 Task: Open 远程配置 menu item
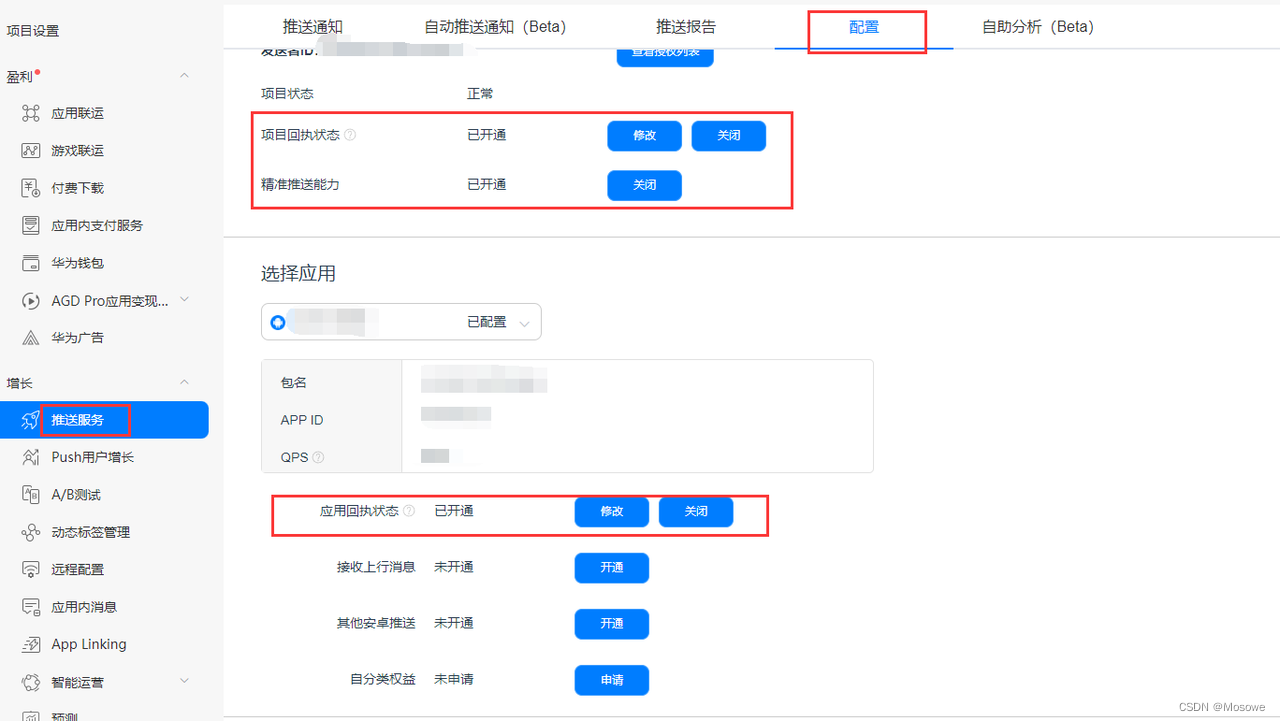(x=78, y=569)
